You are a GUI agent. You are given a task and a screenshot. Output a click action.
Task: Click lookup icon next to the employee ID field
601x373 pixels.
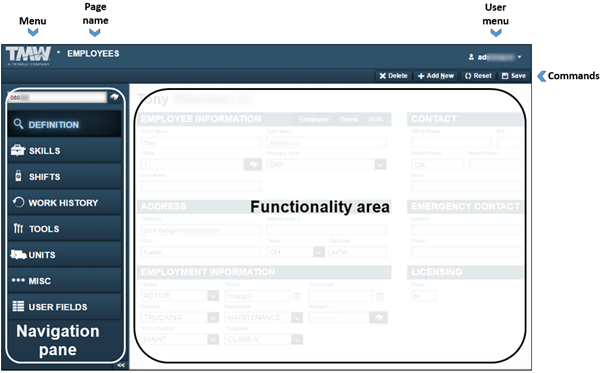[x=114, y=97]
